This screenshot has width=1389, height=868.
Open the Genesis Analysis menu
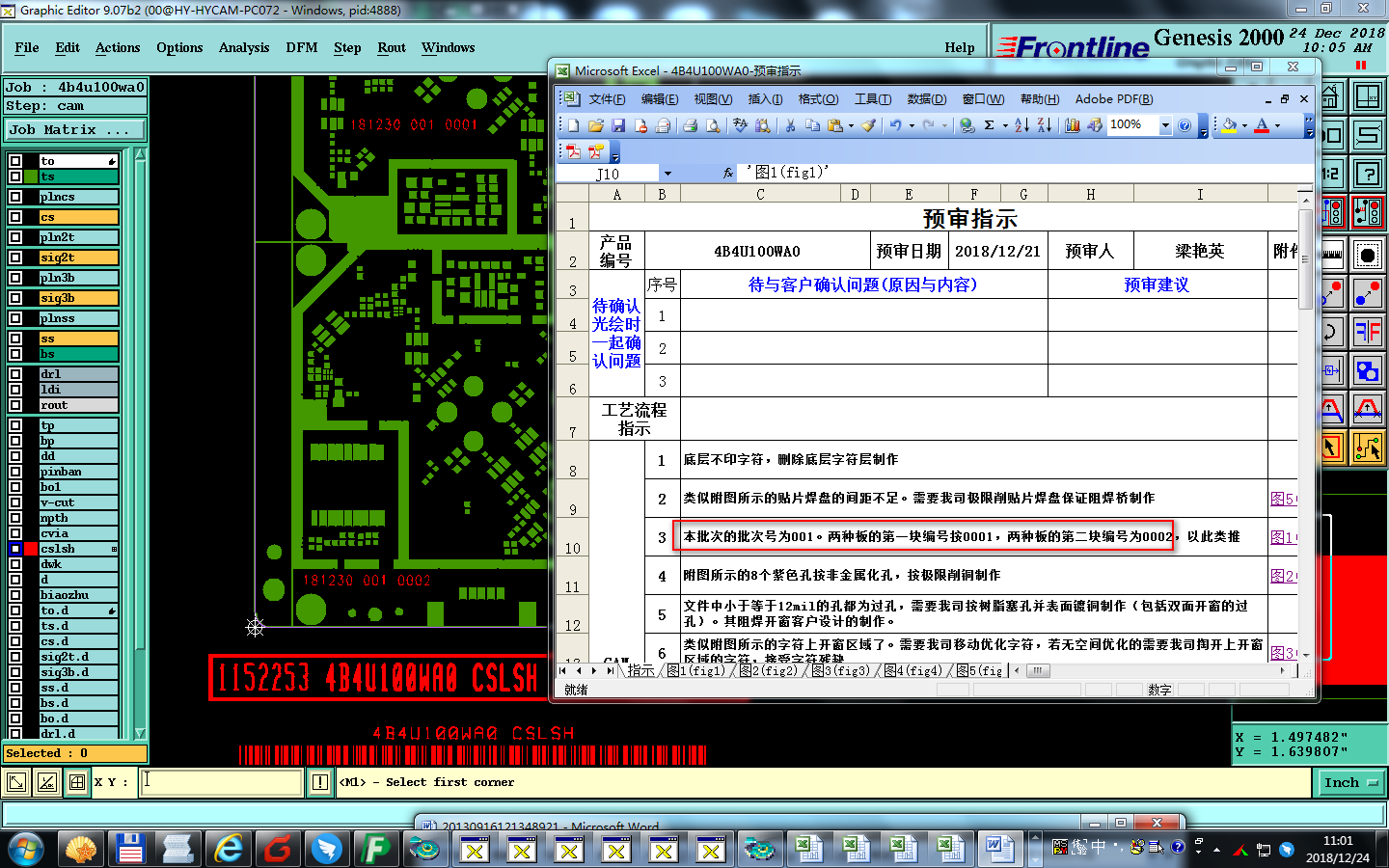[244, 47]
